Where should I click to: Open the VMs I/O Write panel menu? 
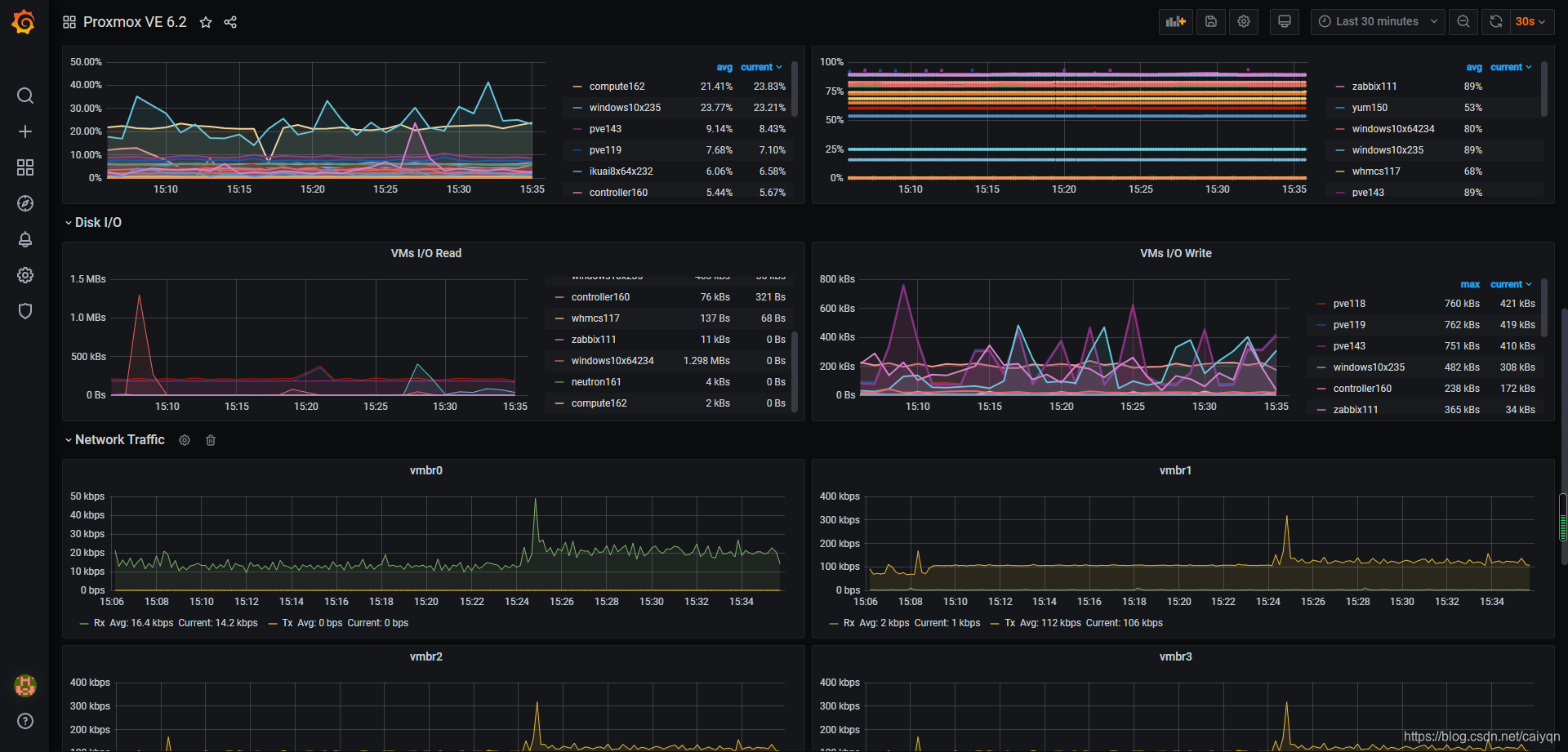1175,253
